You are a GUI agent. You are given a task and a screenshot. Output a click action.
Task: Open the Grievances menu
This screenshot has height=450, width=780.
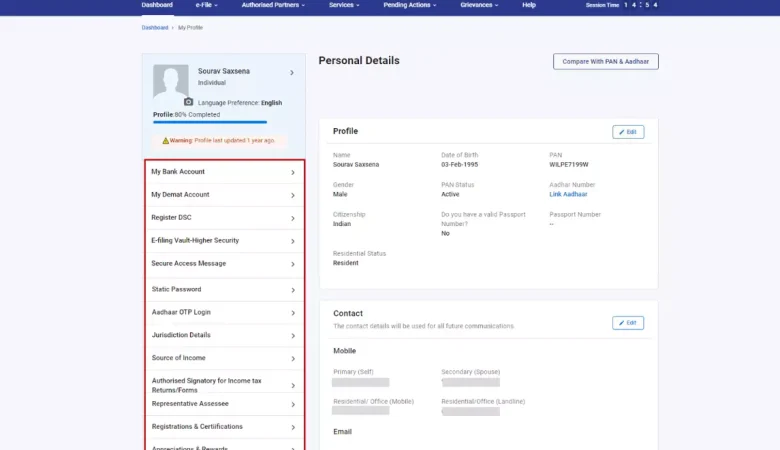[x=479, y=5]
